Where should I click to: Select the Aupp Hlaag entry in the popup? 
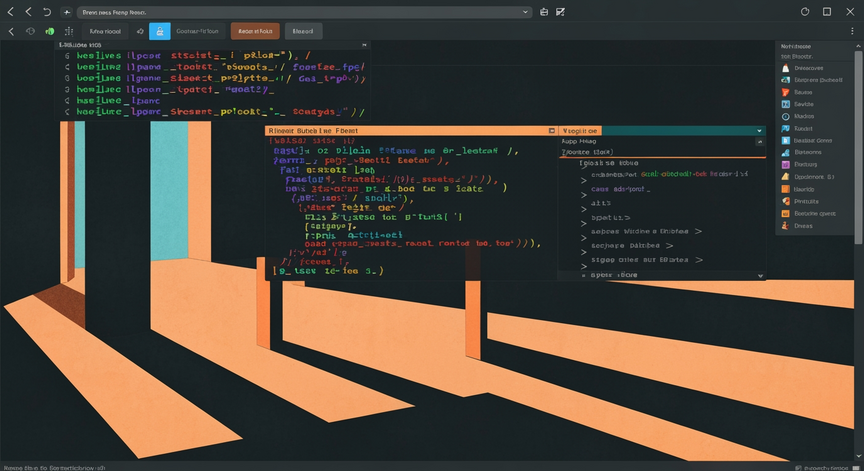(579, 142)
